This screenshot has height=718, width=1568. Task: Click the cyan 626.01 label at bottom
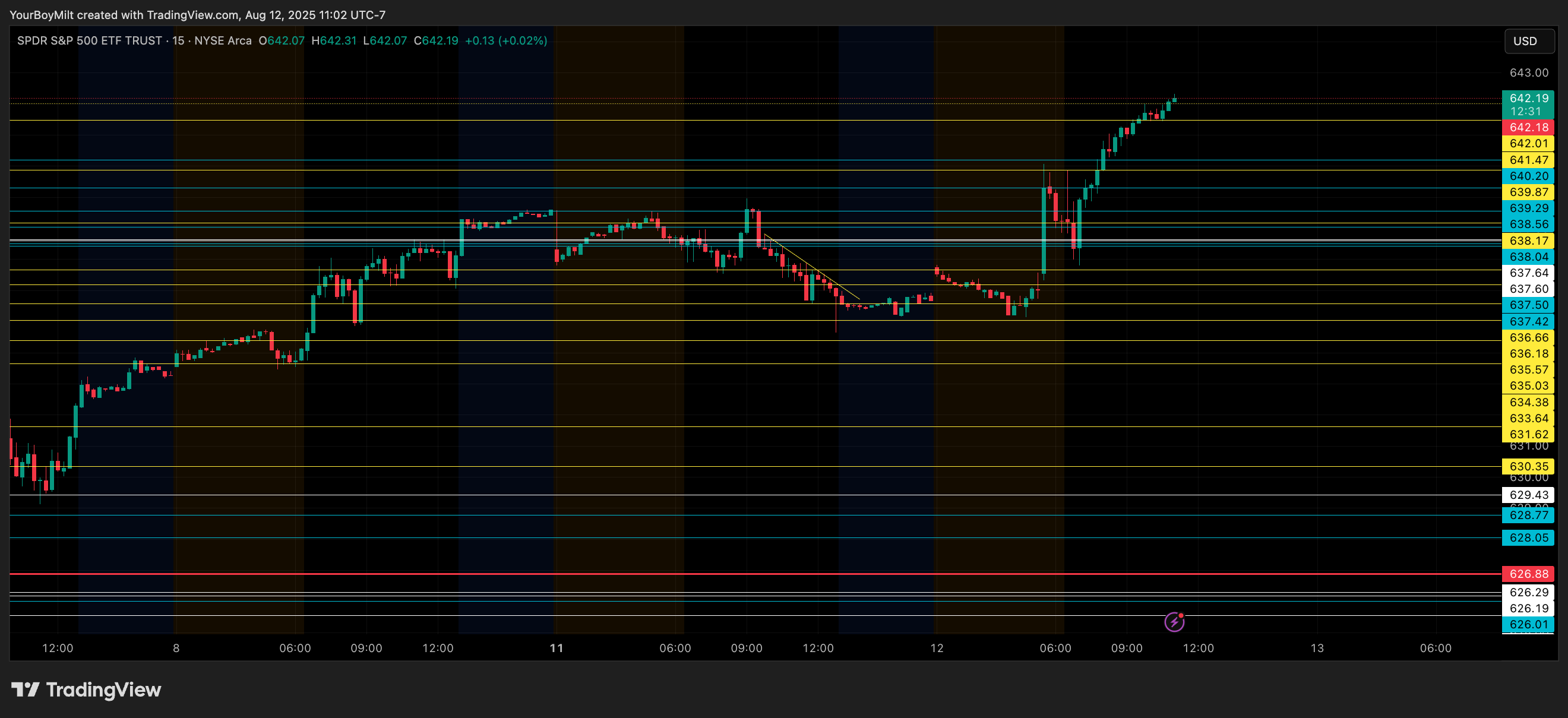(x=1528, y=624)
